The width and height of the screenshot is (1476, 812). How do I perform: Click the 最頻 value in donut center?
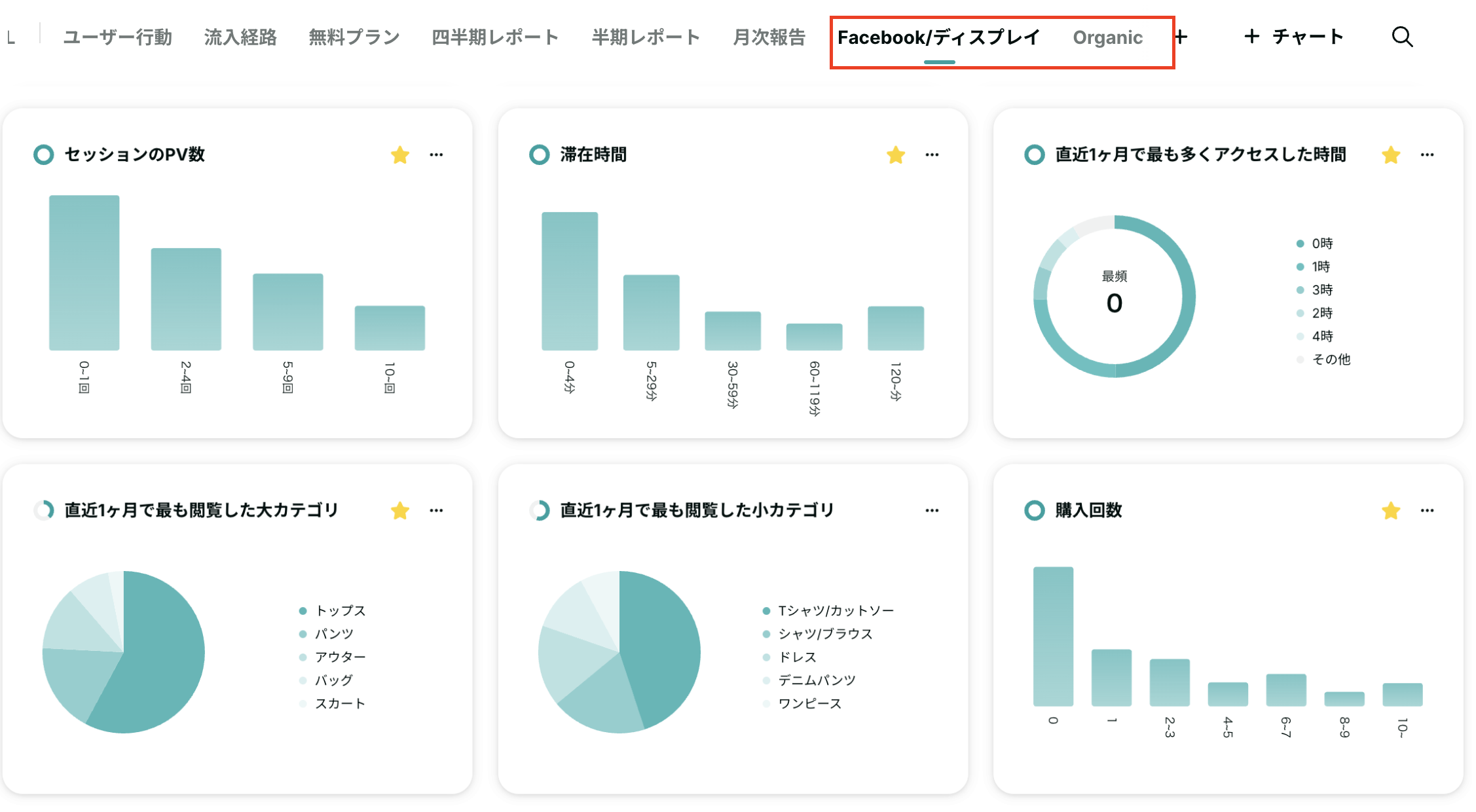coord(1115,303)
